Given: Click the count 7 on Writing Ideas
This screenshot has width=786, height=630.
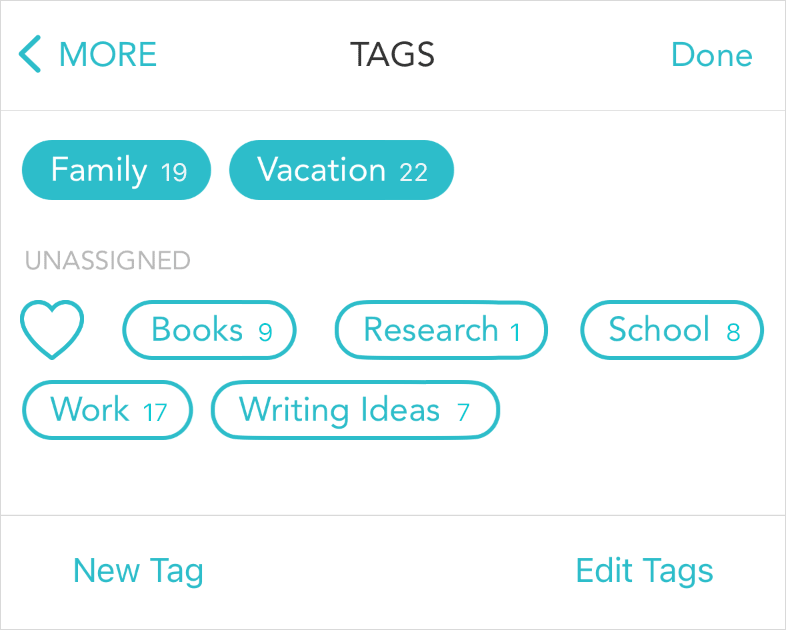Looking at the screenshot, I should pos(463,412).
